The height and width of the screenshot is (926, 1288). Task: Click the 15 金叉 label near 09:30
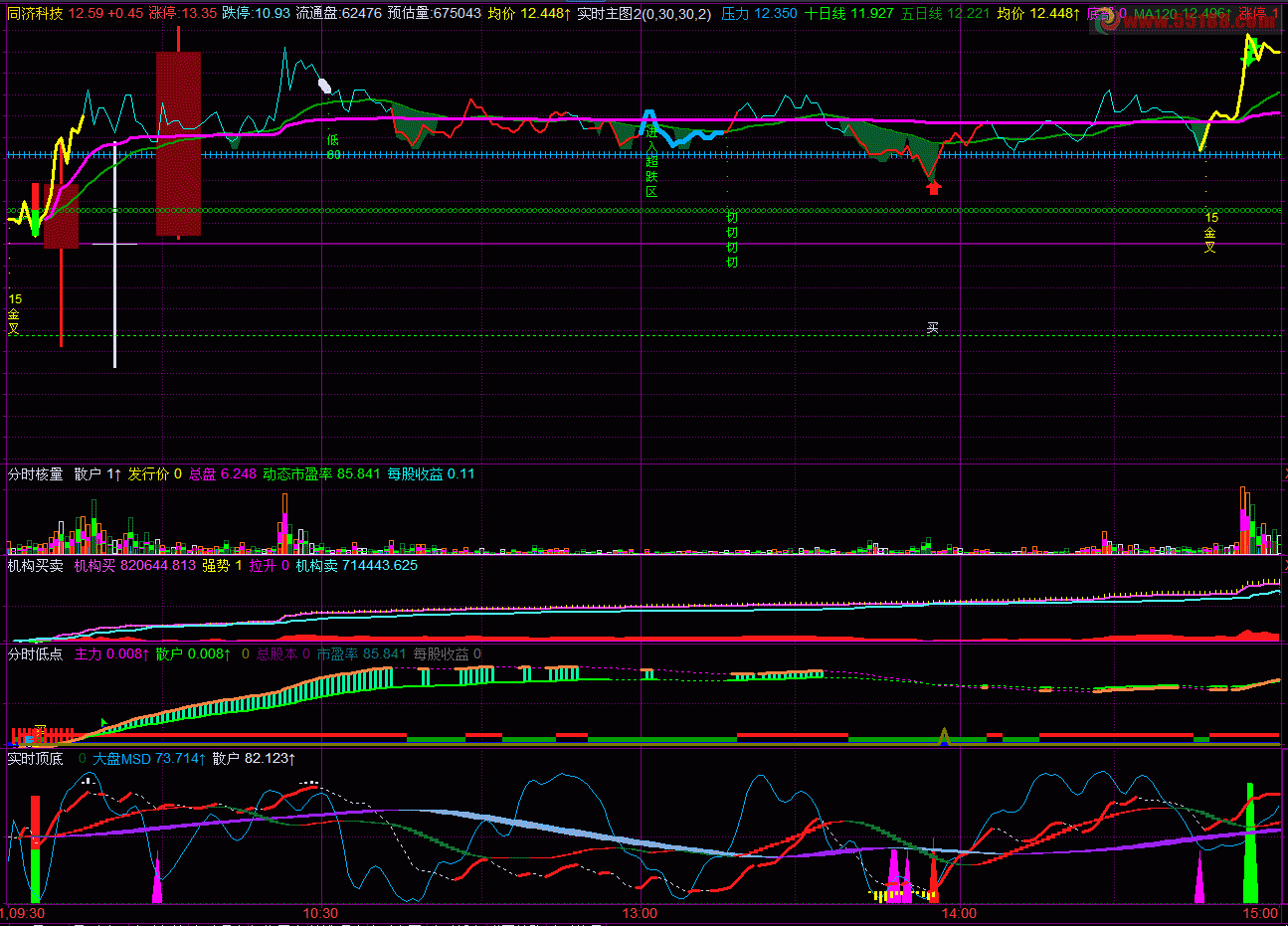click(15, 313)
